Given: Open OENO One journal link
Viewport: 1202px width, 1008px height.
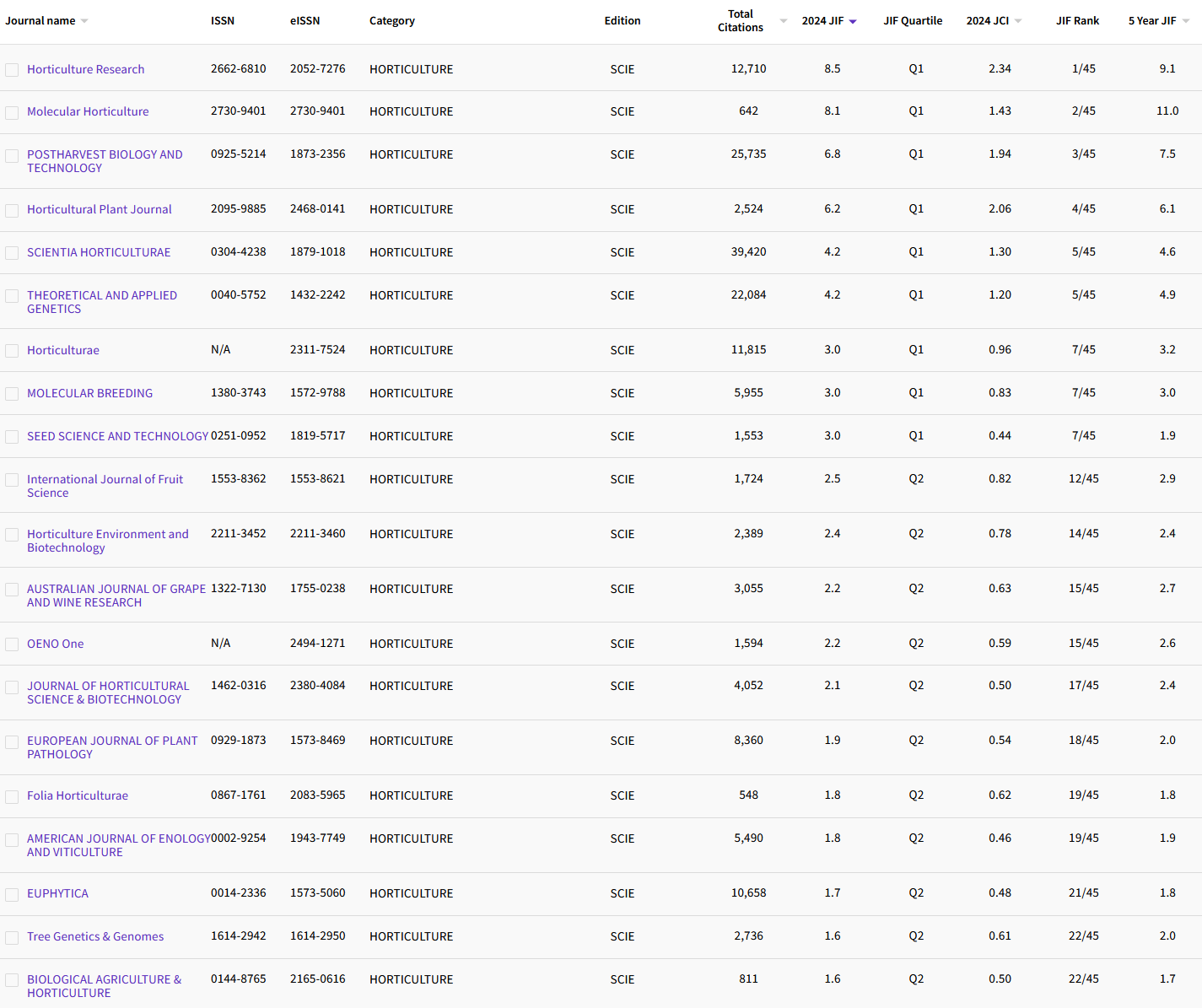Looking at the screenshot, I should 56,644.
